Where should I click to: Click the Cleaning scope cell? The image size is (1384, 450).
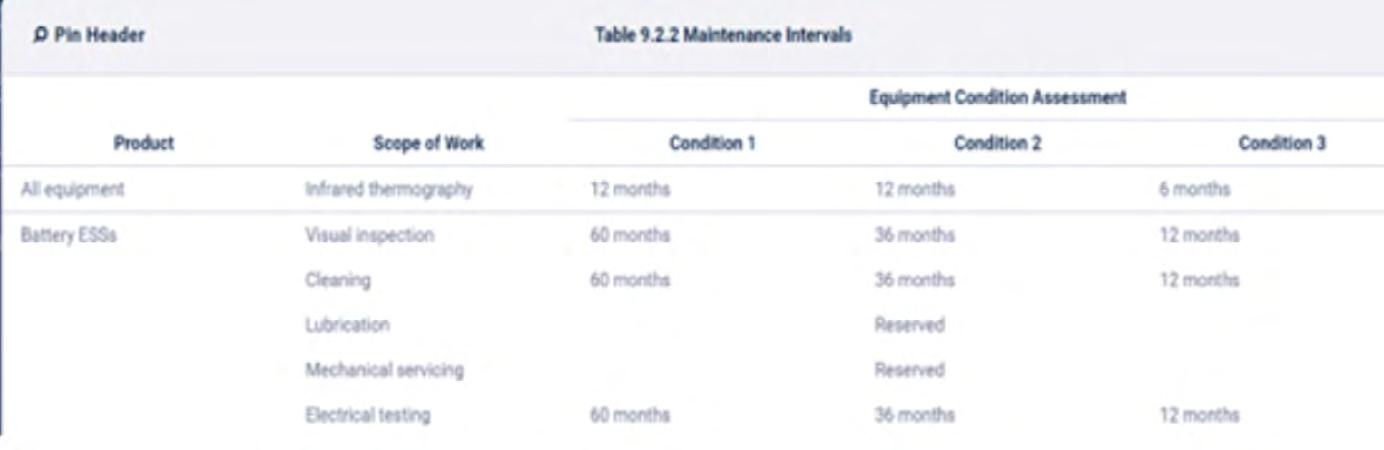point(337,280)
